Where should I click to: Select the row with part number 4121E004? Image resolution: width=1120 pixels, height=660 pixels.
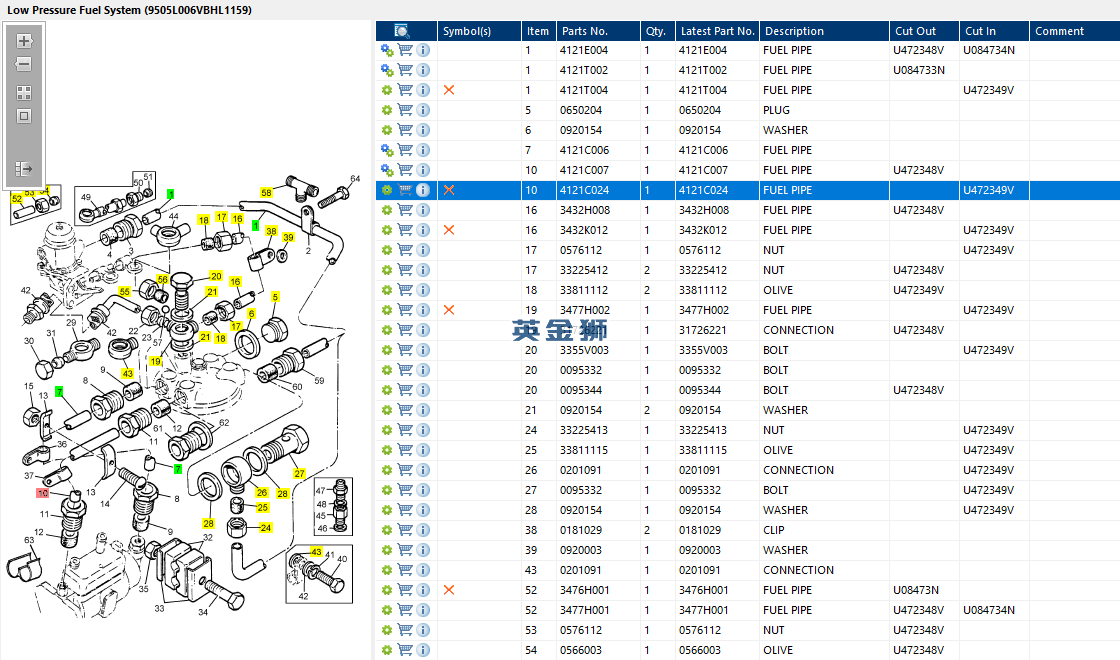[x=748, y=50]
